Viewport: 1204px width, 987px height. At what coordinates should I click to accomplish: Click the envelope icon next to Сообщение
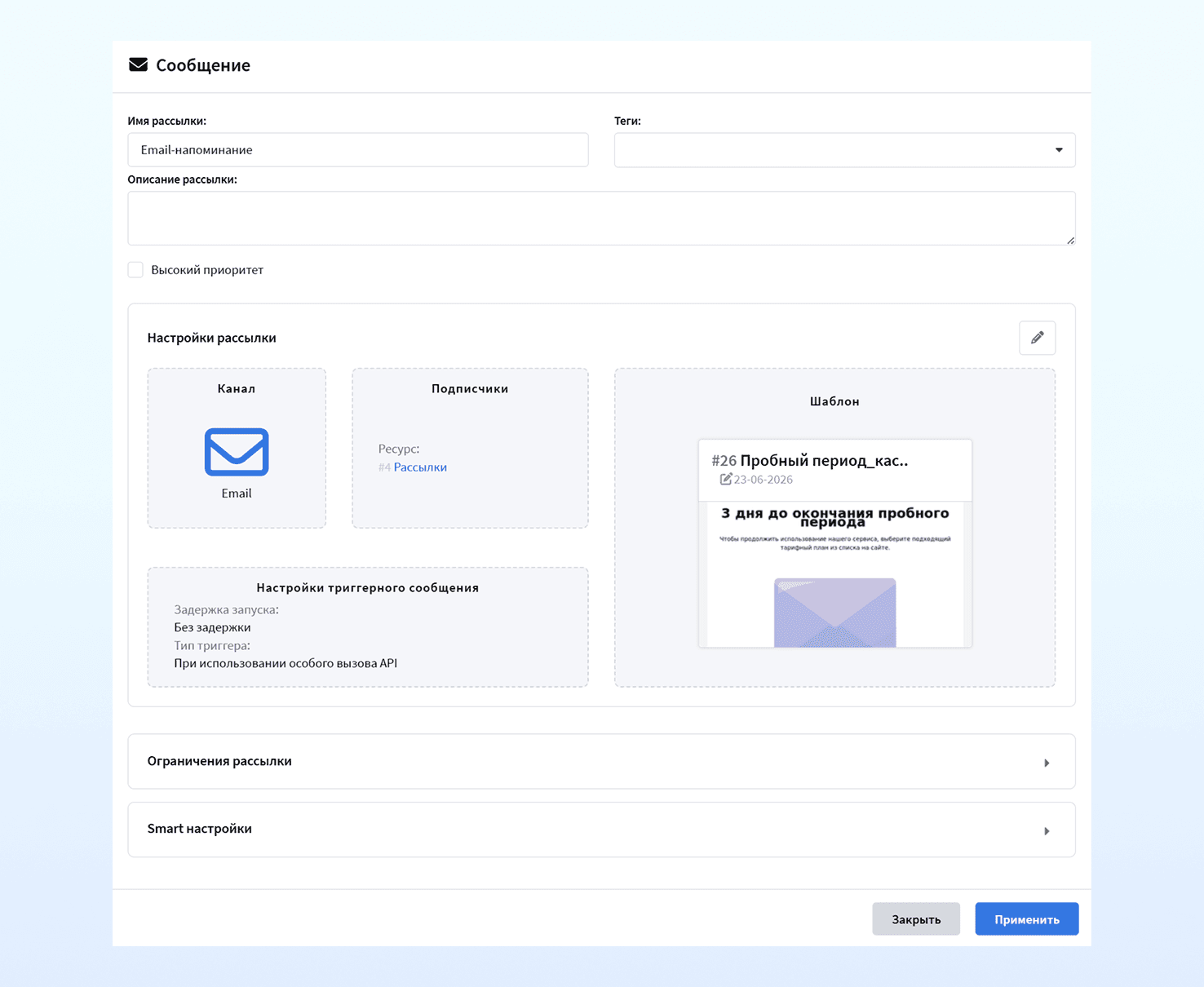pos(138,64)
